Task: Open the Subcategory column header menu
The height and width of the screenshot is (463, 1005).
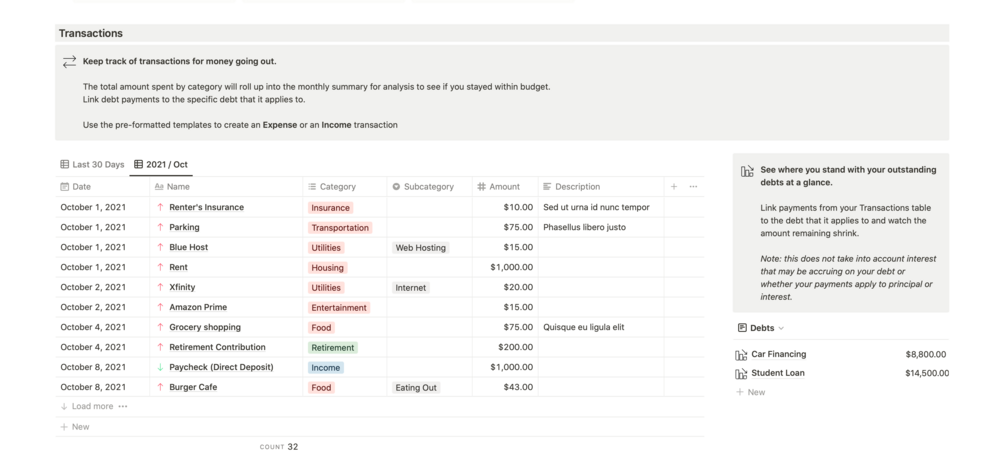Action: 428,187
